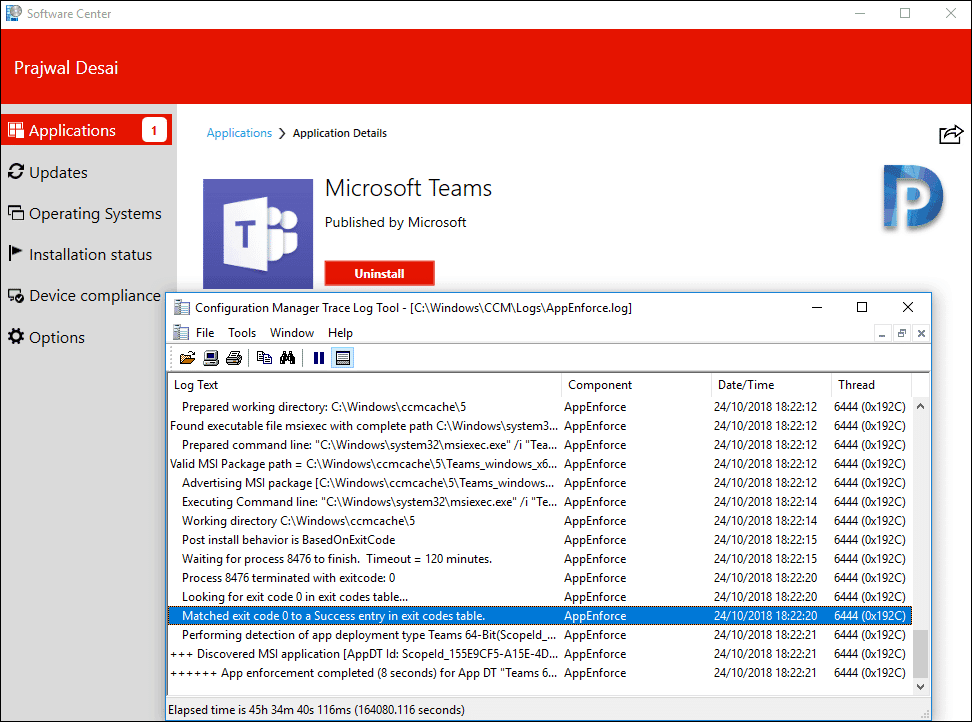
Task: Open the Trace Log Tool title bar icon menu
Action: [182, 308]
